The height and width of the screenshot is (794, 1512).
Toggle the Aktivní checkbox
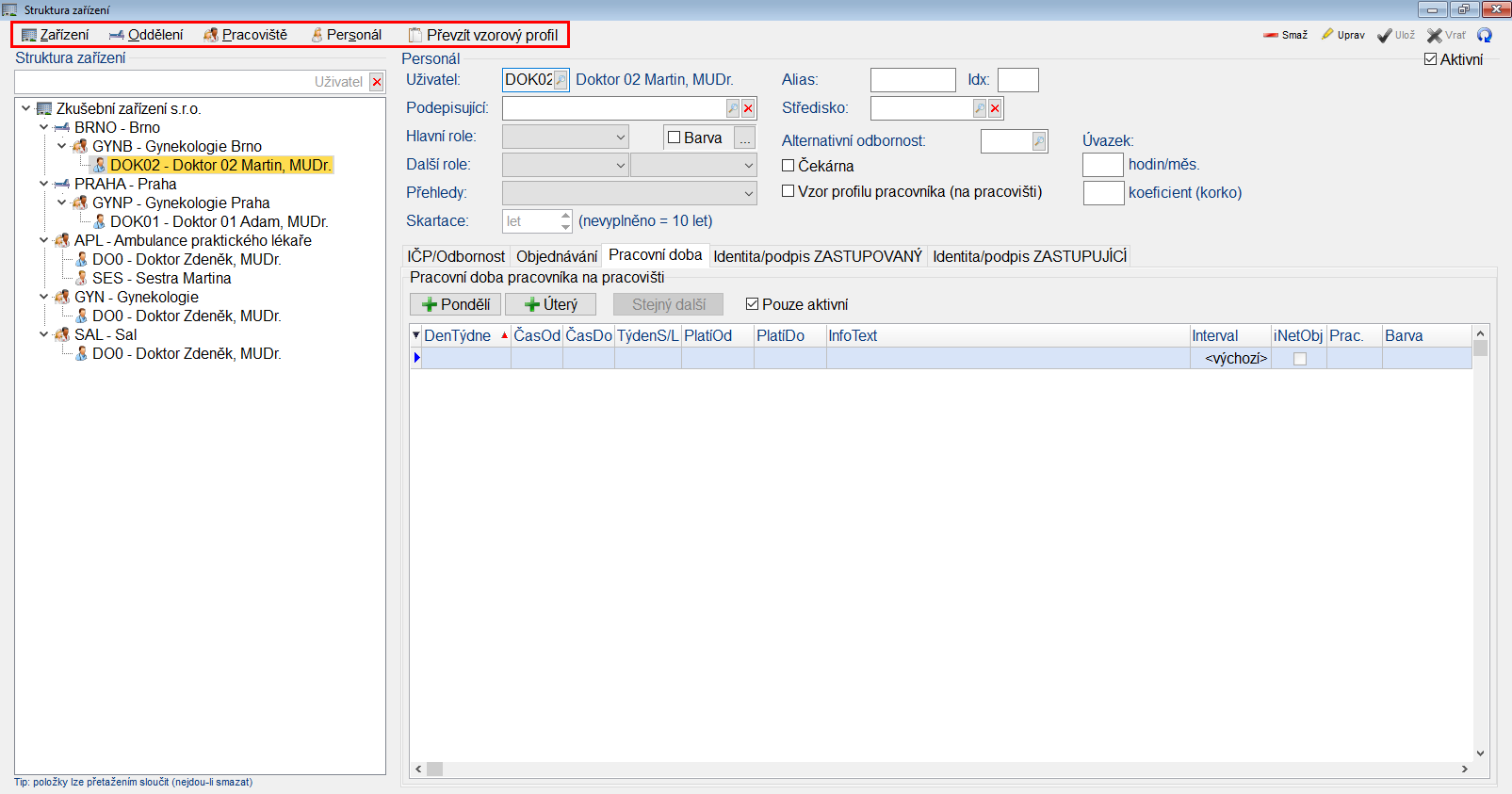tap(1431, 59)
